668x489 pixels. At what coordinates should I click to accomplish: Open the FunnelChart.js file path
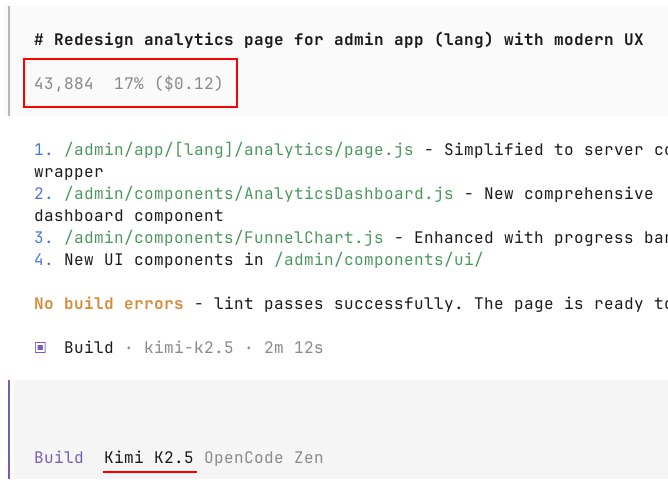[x=223, y=238]
